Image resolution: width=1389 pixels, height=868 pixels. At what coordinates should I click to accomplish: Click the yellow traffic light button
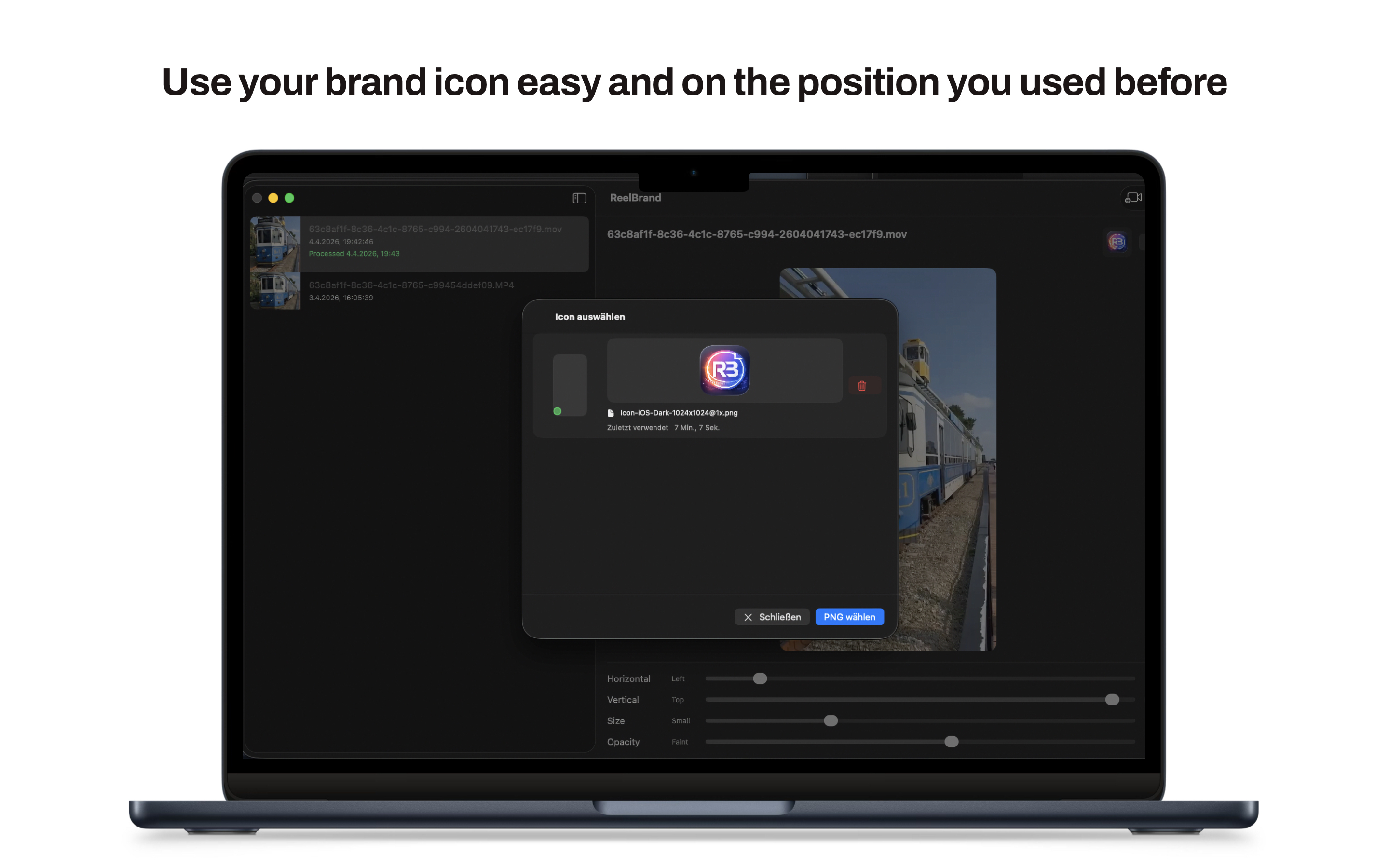tap(273, 198)
